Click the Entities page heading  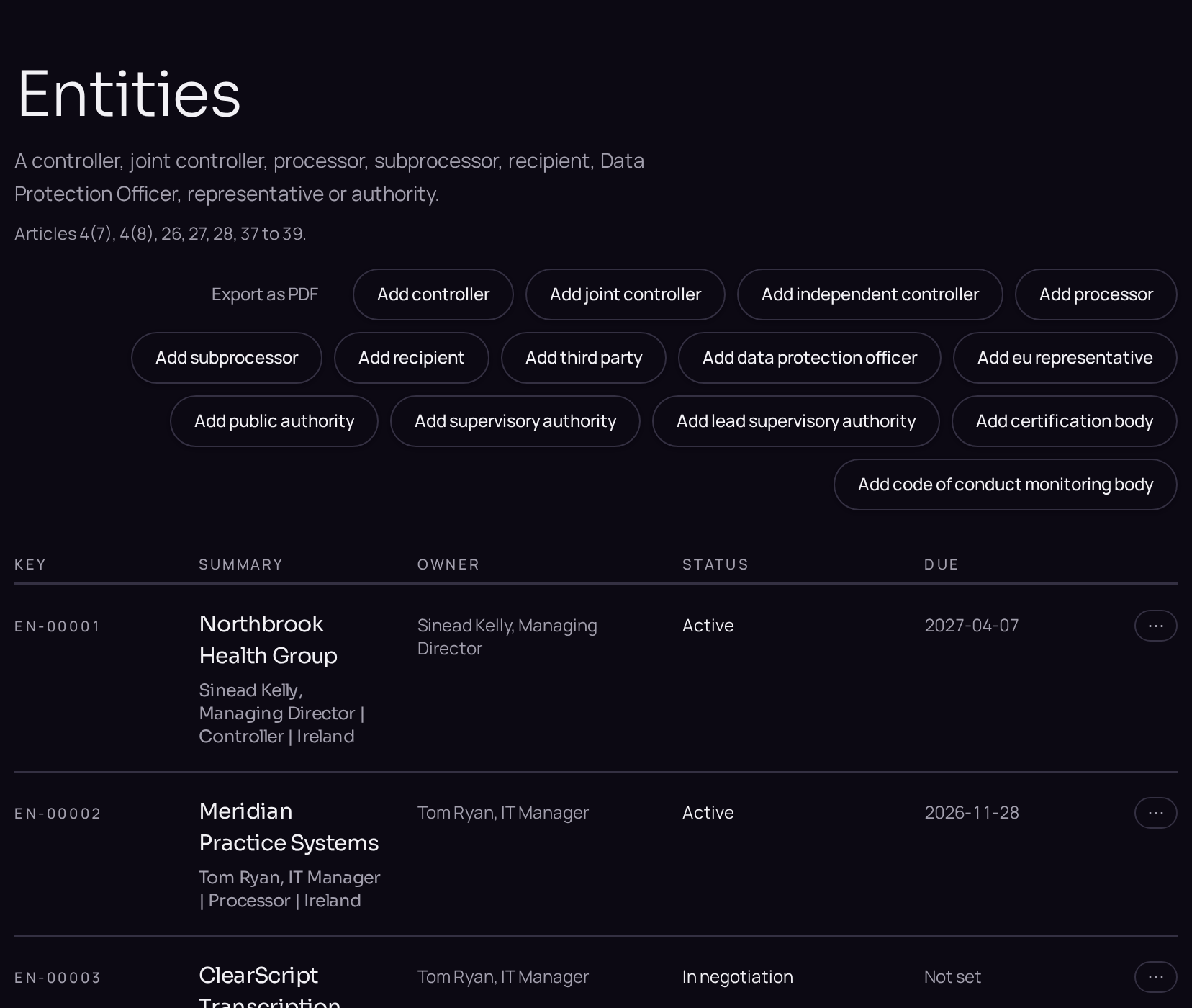129,94
